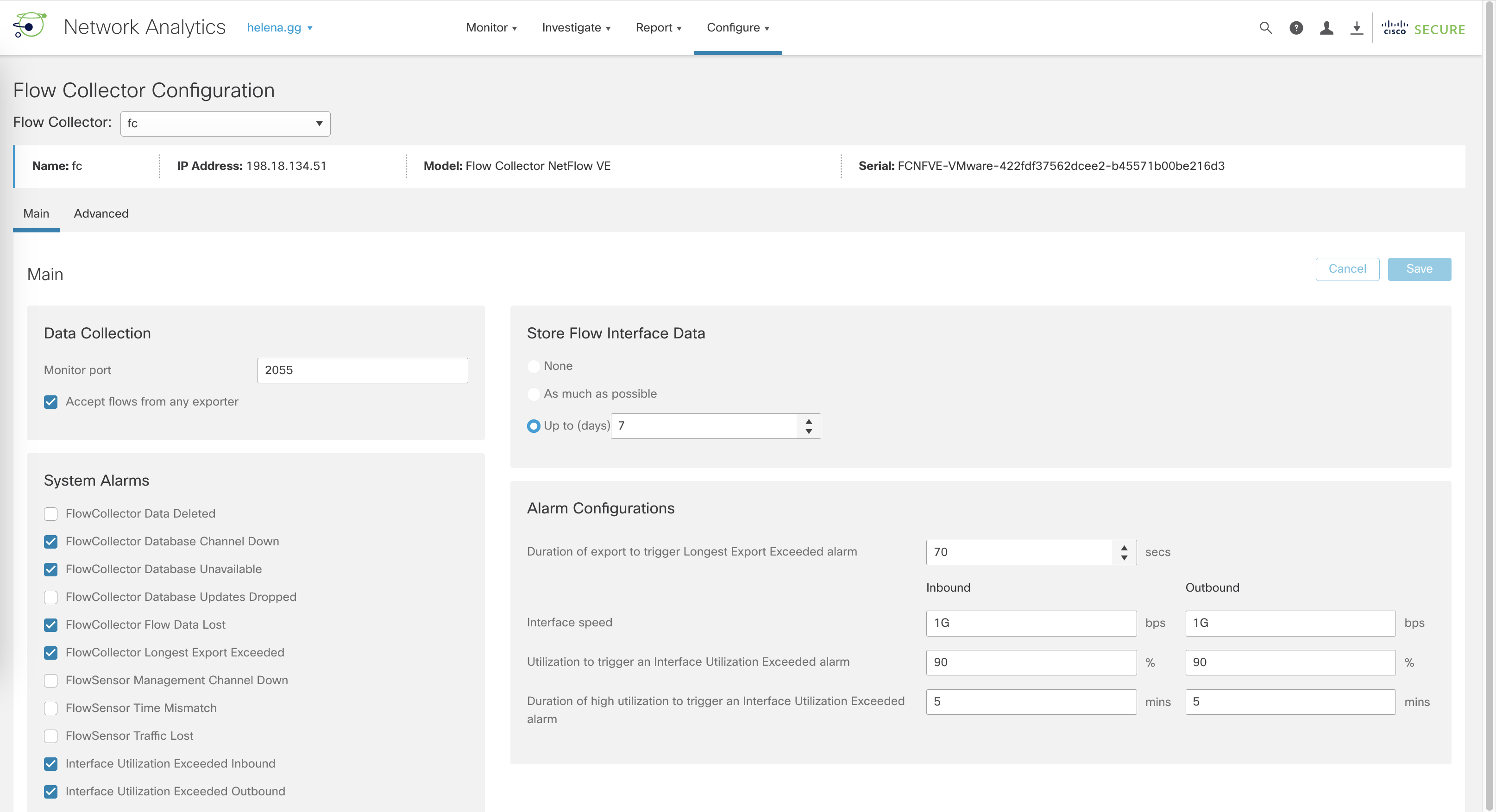Open the help question mark icon
The width and height of the screenshot is (1496, 812).
tap(1295, 28)
